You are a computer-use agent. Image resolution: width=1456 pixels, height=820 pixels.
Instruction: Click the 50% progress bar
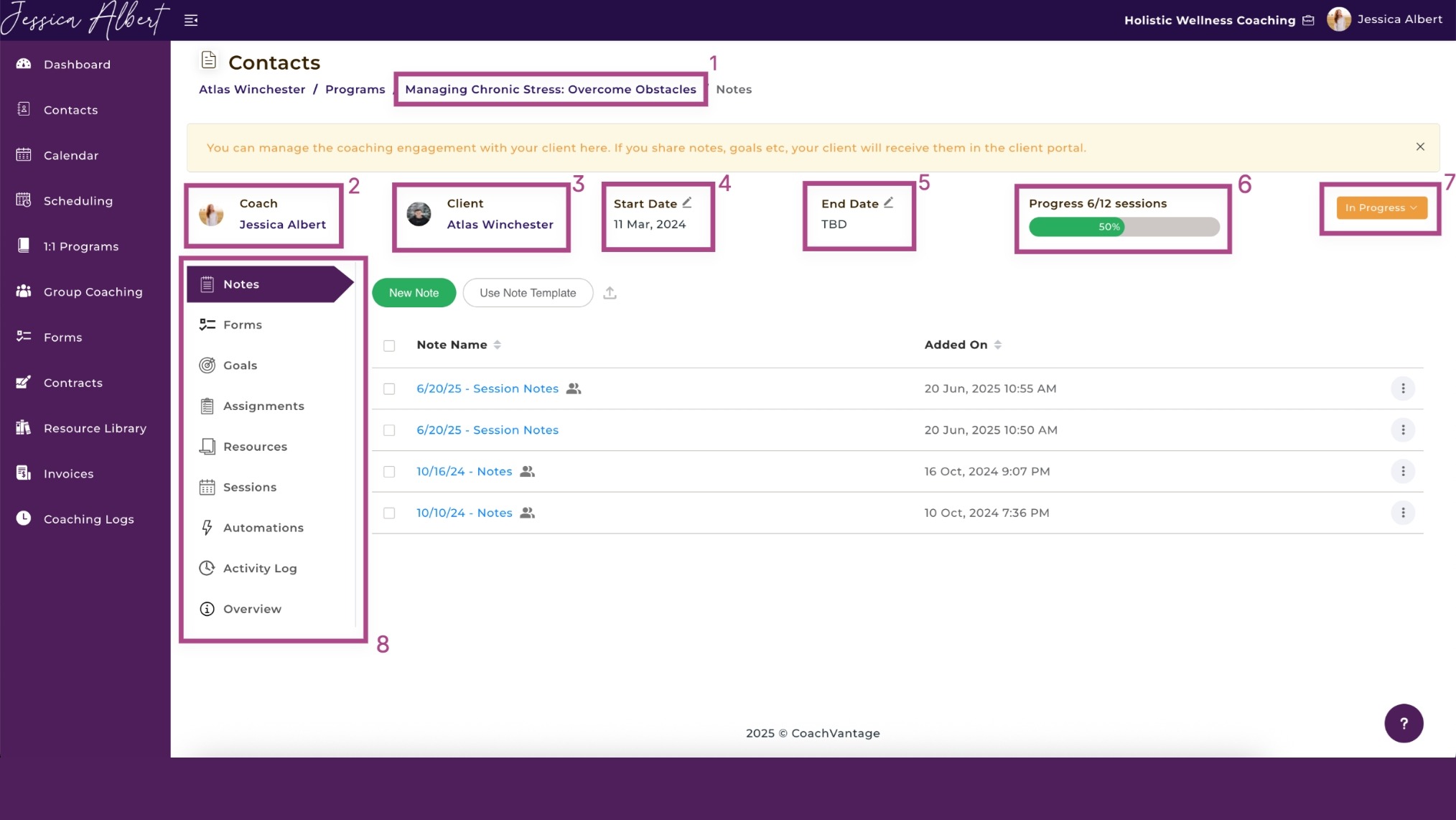(1124, 227)
